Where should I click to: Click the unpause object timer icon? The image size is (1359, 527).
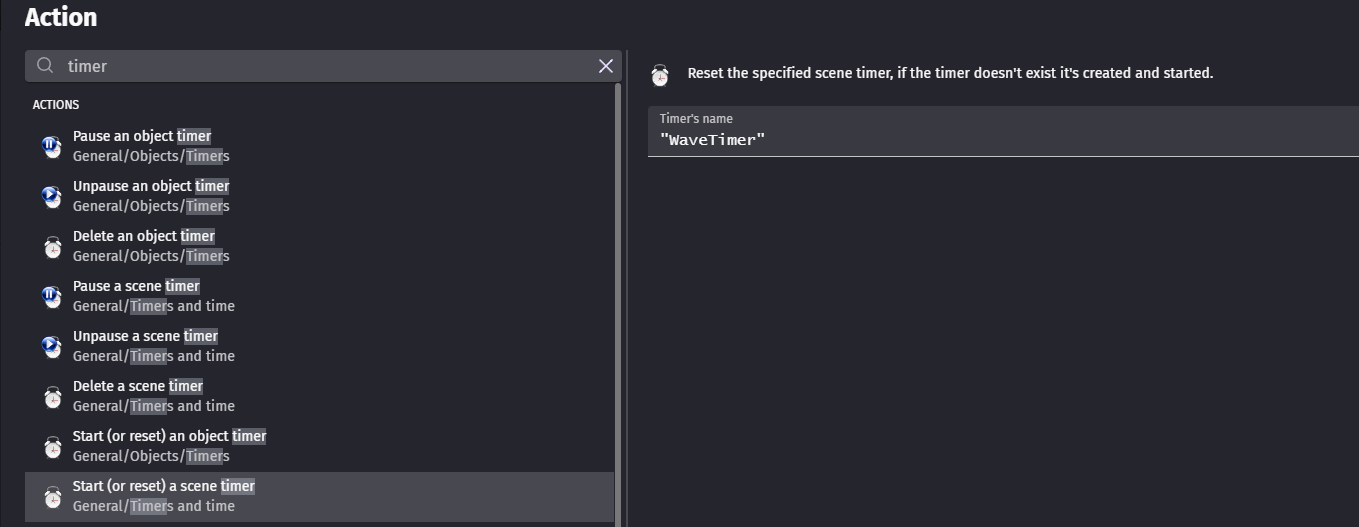[x=52, y=196]
